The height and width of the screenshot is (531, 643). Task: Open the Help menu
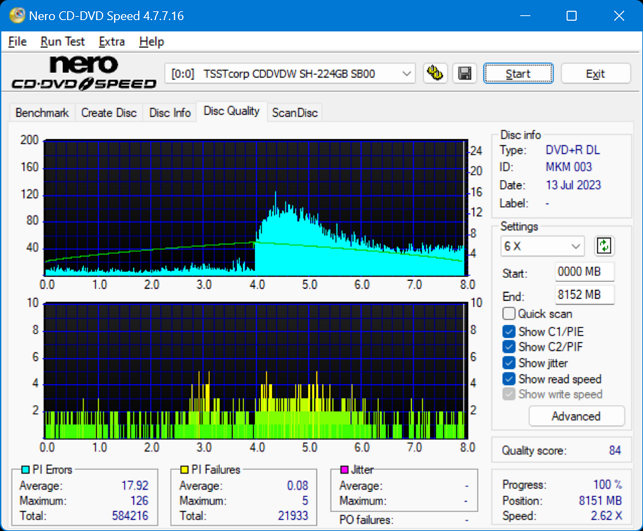click(151, 41)
